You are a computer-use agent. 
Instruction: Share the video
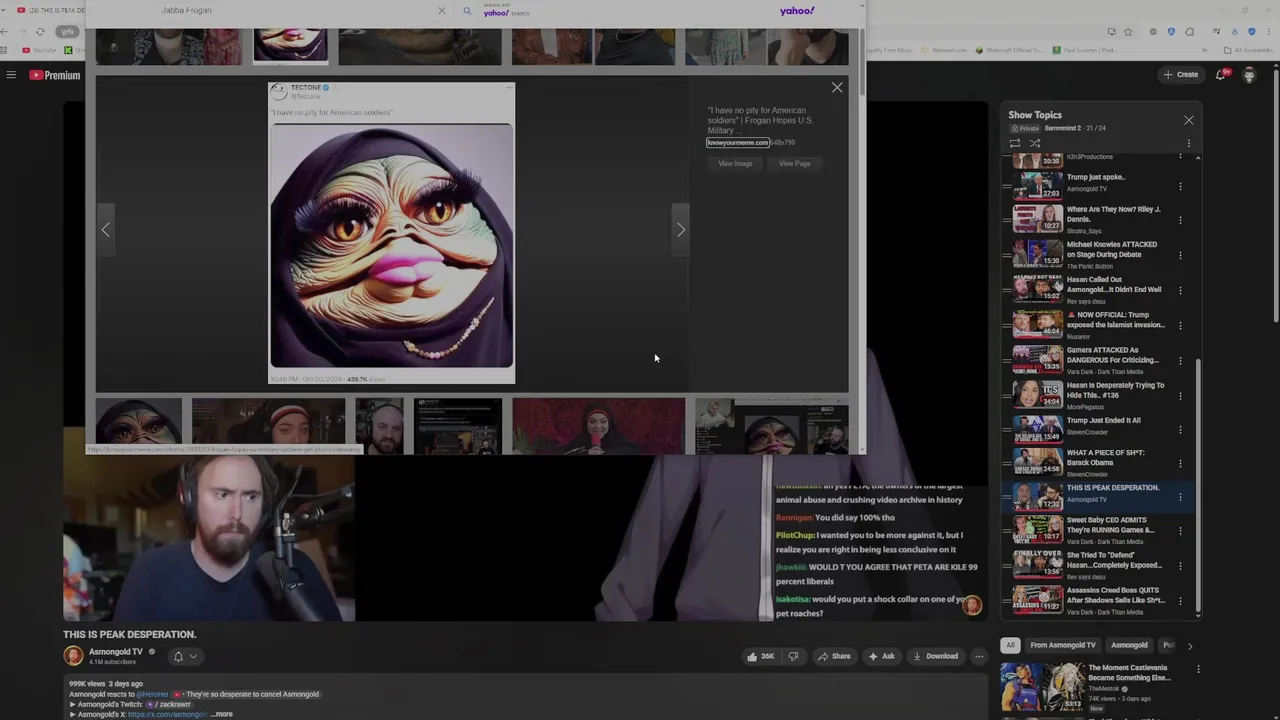[x=833, y=656]
